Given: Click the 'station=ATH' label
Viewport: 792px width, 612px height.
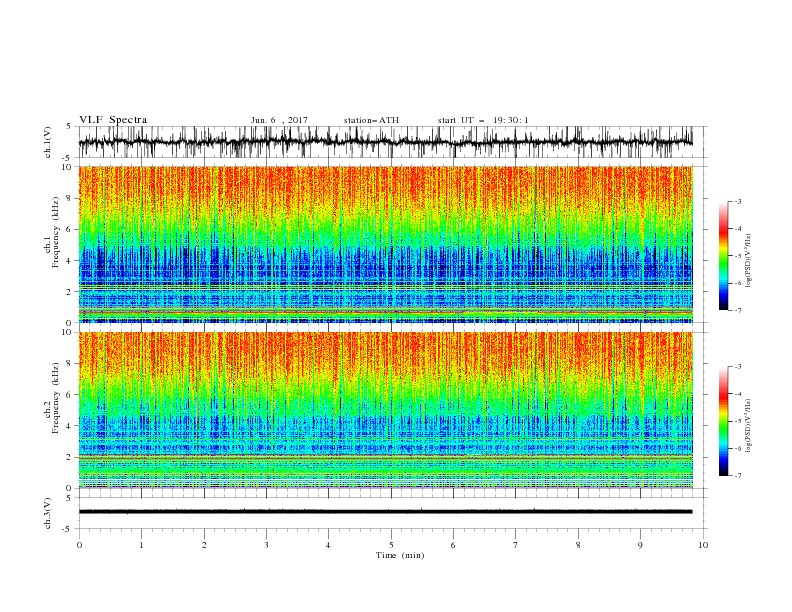Looking at the screenshot, I should click(371, 120).
